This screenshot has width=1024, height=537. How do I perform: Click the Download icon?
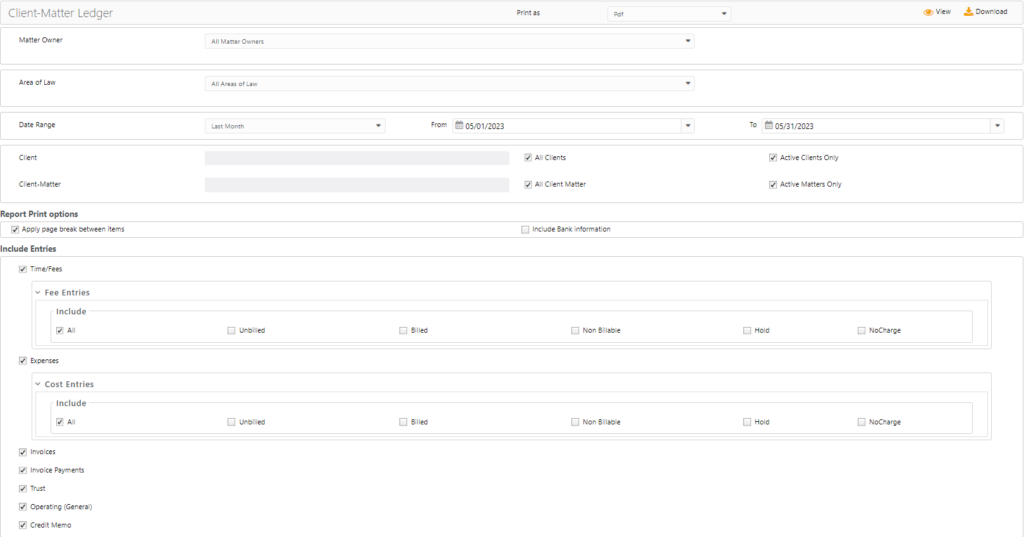click(x=968, y=12)
